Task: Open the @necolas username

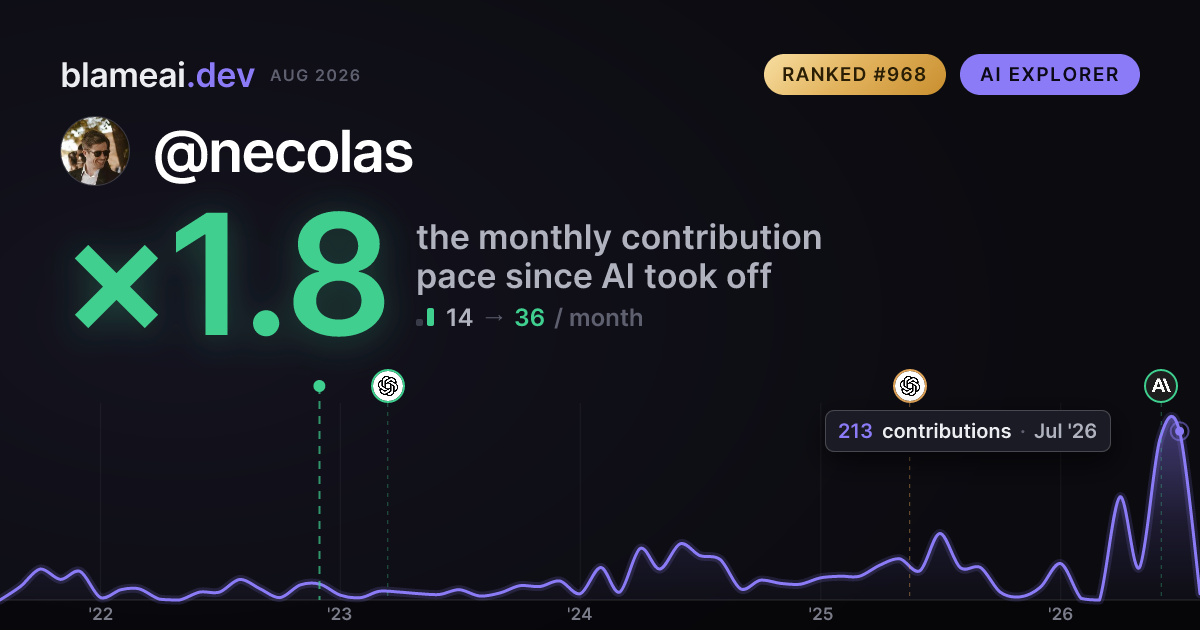Action: (283, 152)
